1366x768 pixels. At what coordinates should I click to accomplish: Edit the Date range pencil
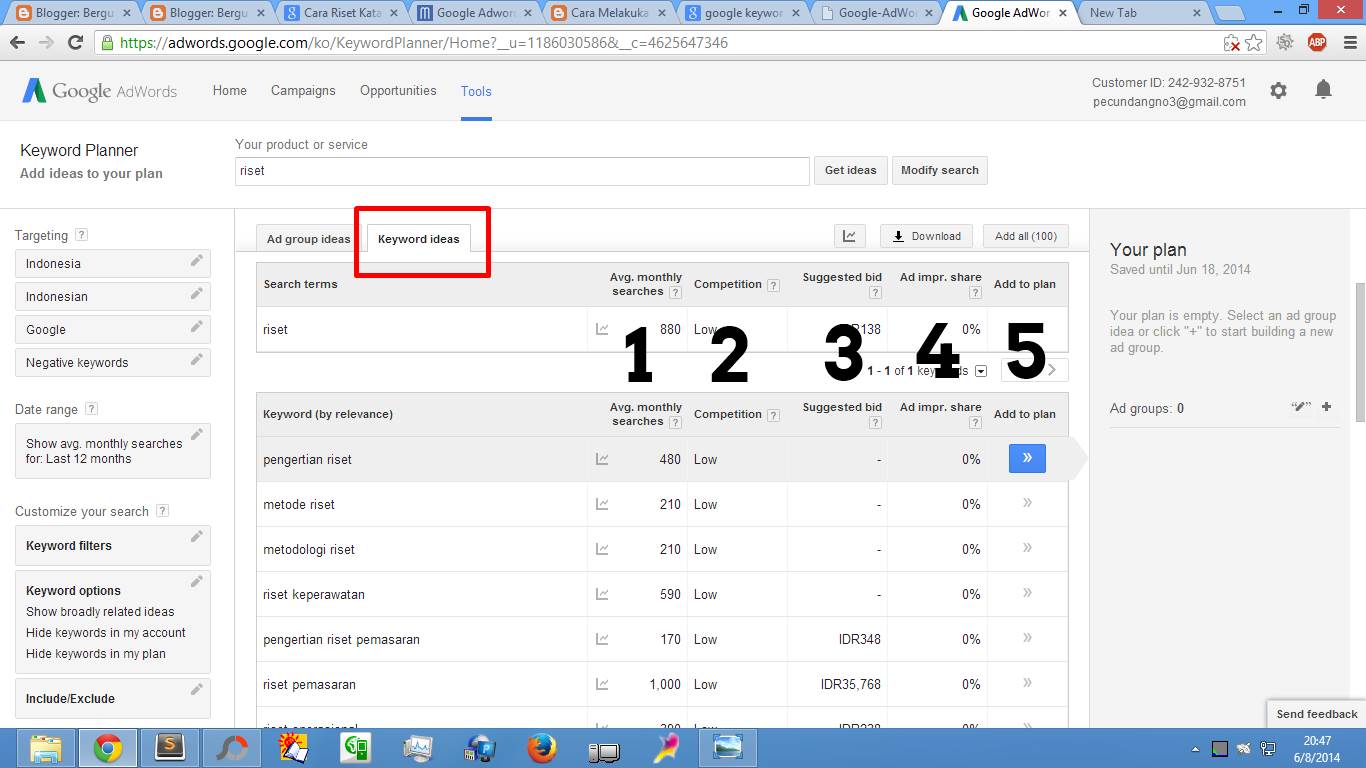tap(197, 435)
